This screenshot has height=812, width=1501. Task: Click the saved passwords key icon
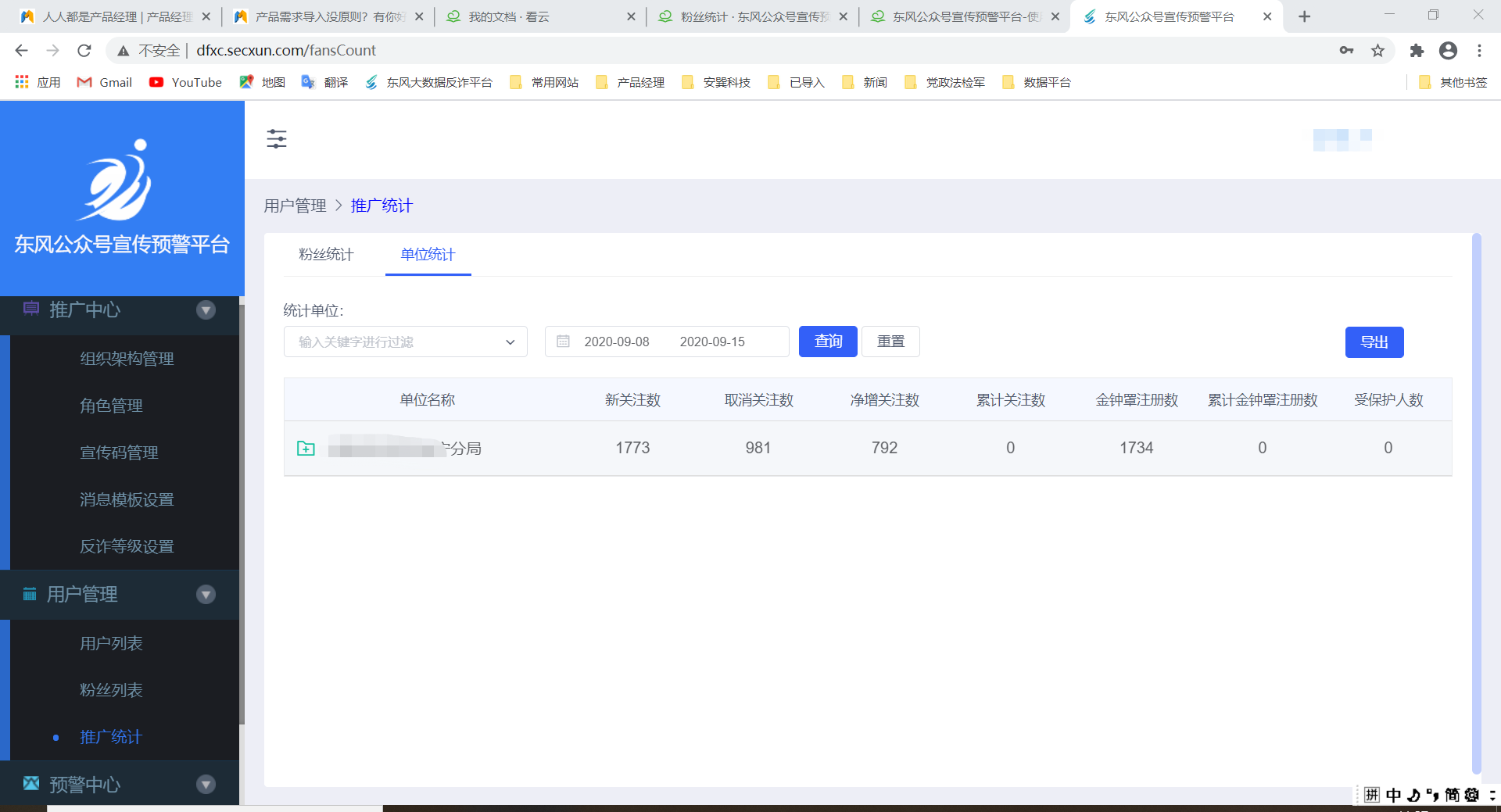pos(1346,51)
